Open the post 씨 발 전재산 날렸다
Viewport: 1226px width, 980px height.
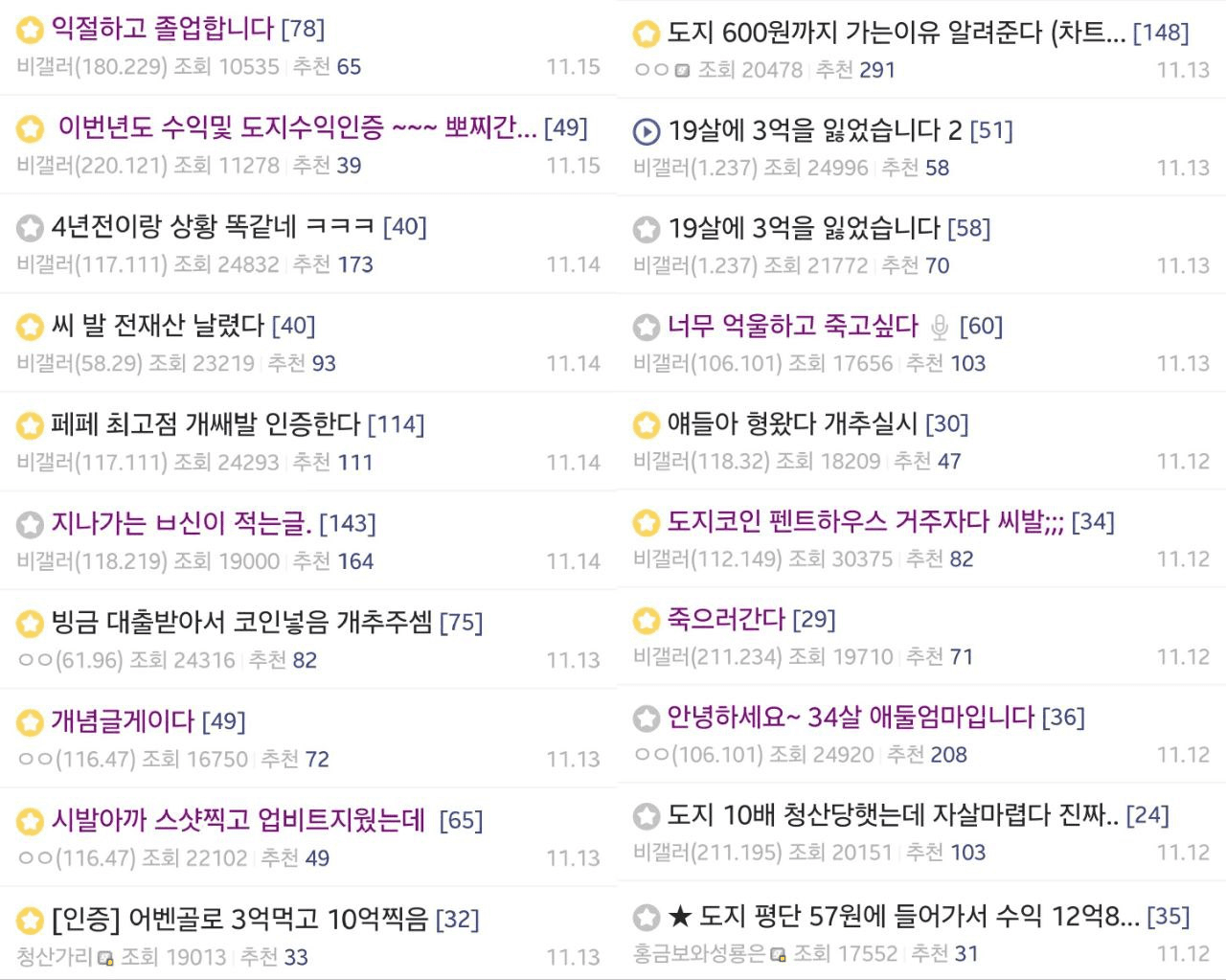pos(158,326)
